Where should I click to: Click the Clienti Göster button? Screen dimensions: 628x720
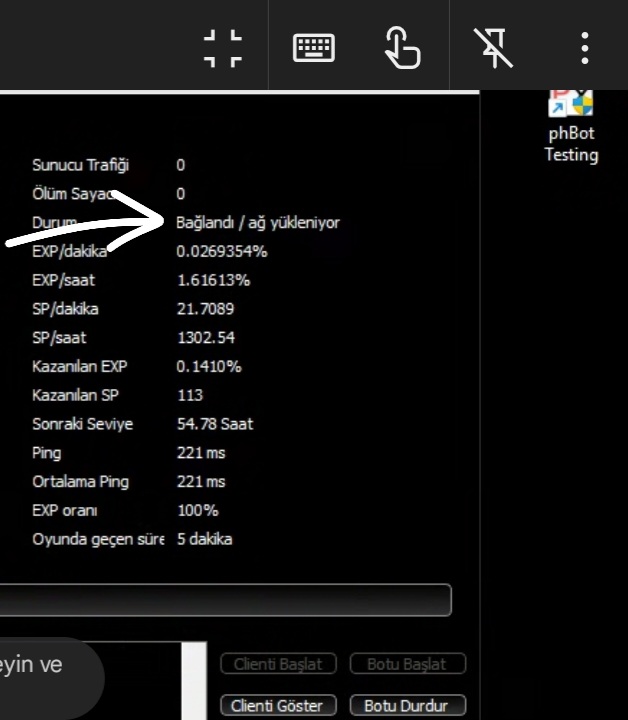[278, 705]
